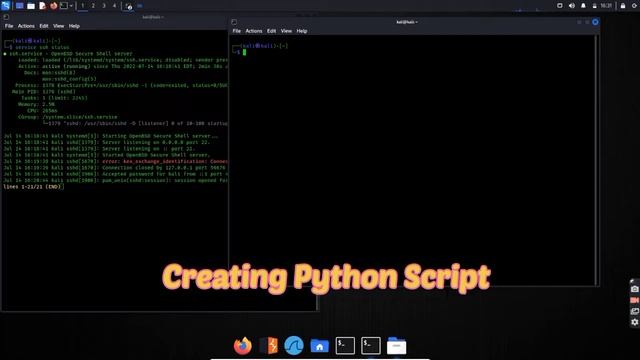Image resolution: width=640 pixels, height=360 pixels.
Task: Open the Edit menu in right terminal
Action: (271, 31)
